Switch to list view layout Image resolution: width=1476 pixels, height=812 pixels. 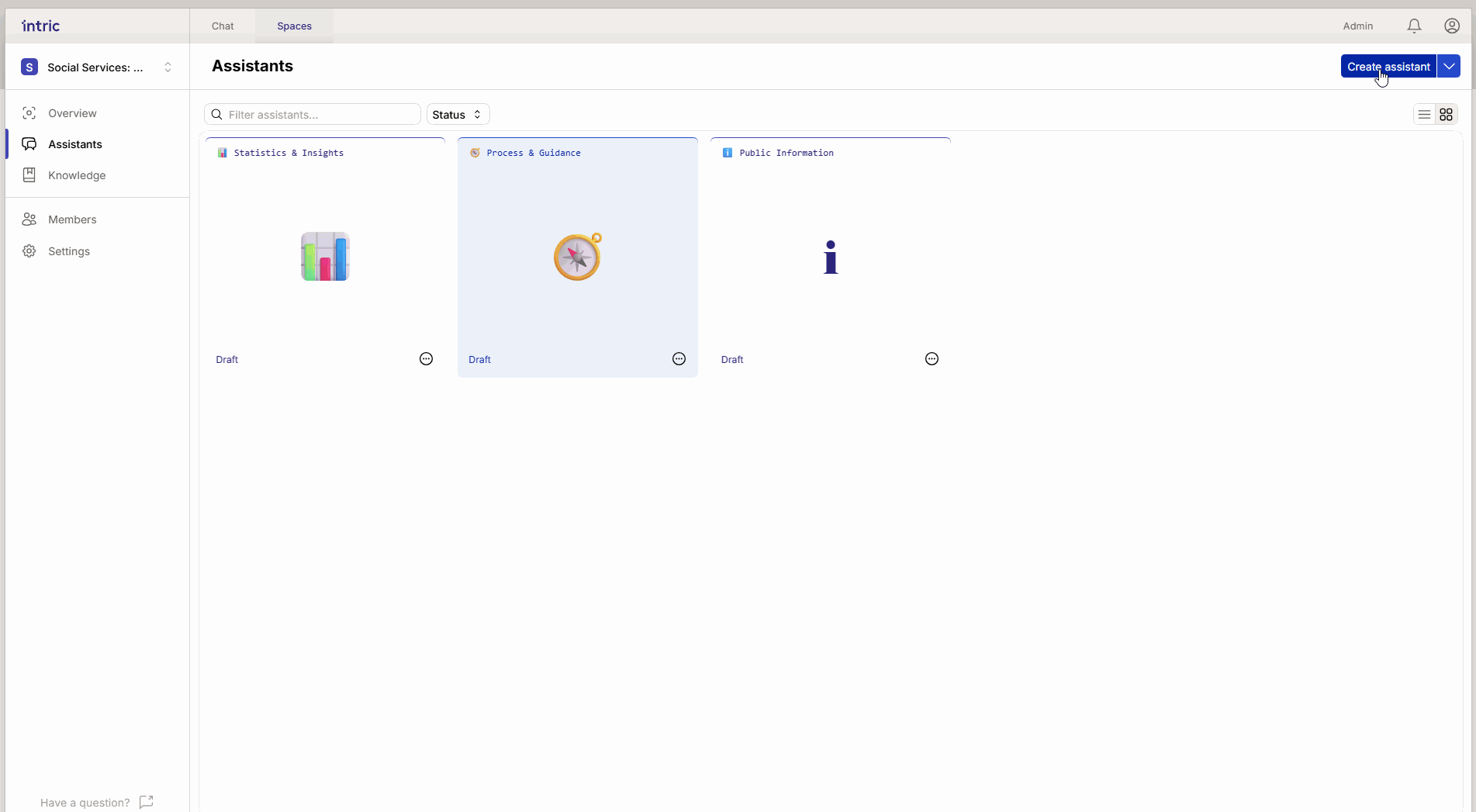coord(1424,115)
